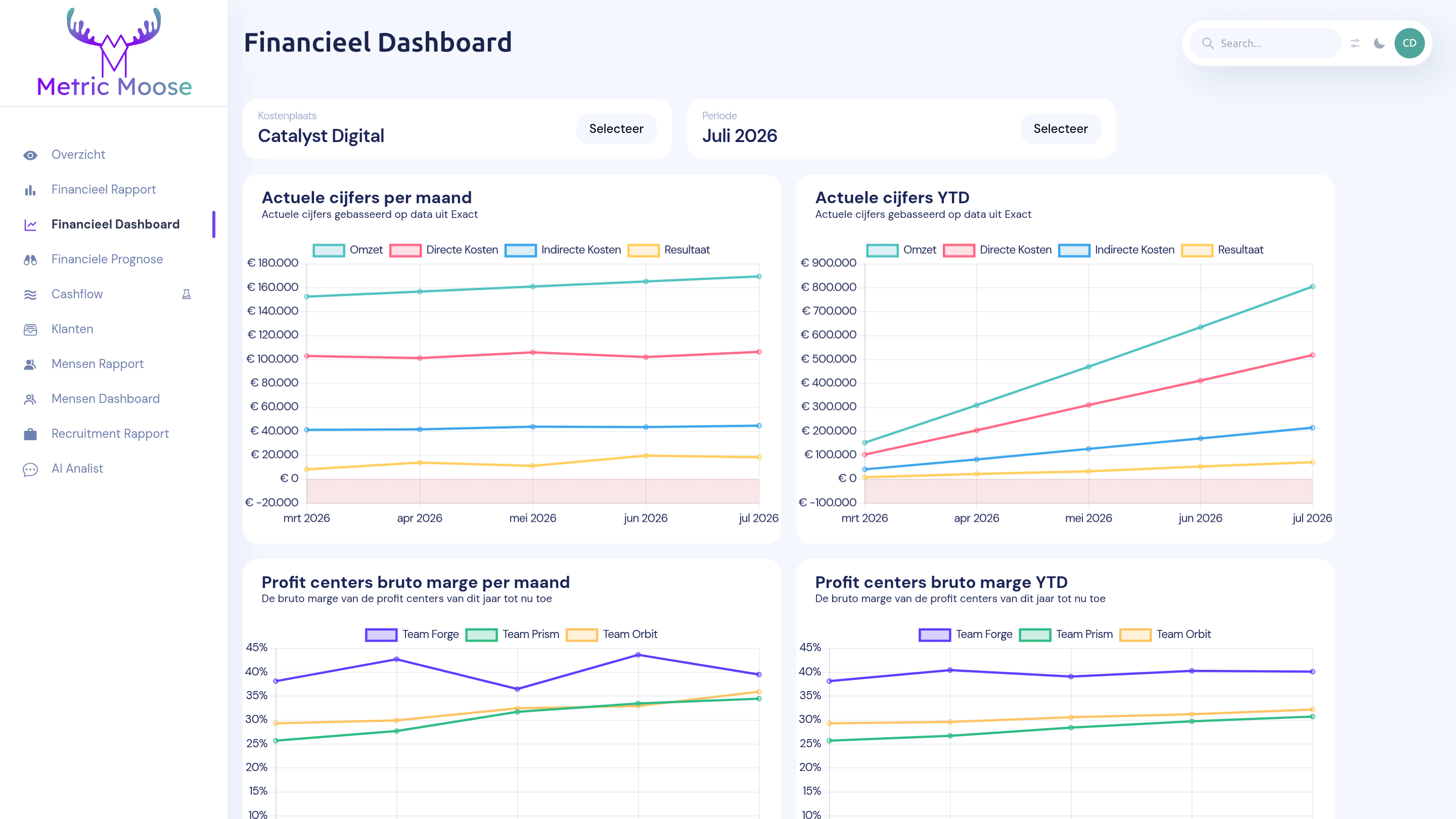1456x819 pixels.
Task: Click the Omzet jul 2026 point in per maand chart
Action: 759,277
